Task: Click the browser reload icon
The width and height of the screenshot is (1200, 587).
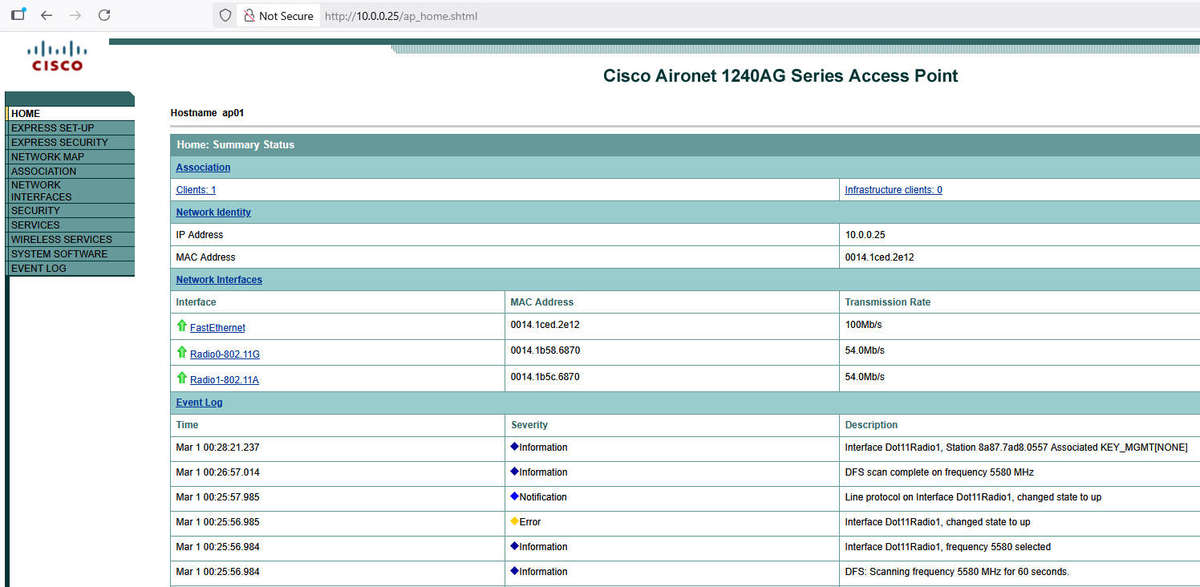Action: click(x=104, y=15)
